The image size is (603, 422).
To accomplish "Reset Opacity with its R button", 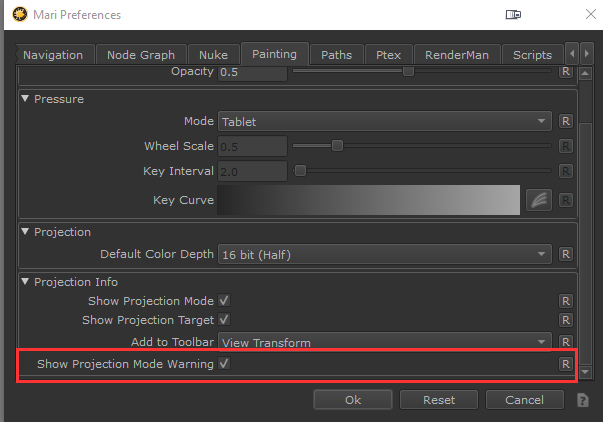I will [565, 74].
